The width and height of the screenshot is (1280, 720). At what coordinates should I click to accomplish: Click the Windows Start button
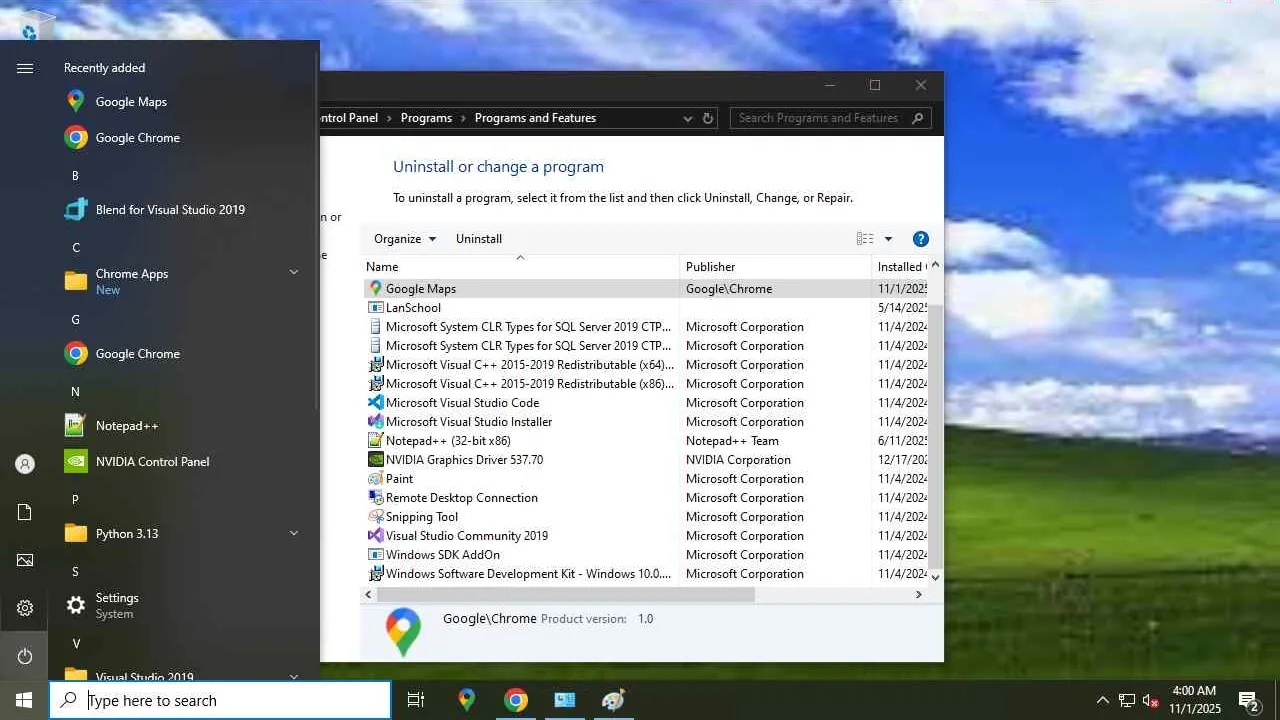coord(24,700)
